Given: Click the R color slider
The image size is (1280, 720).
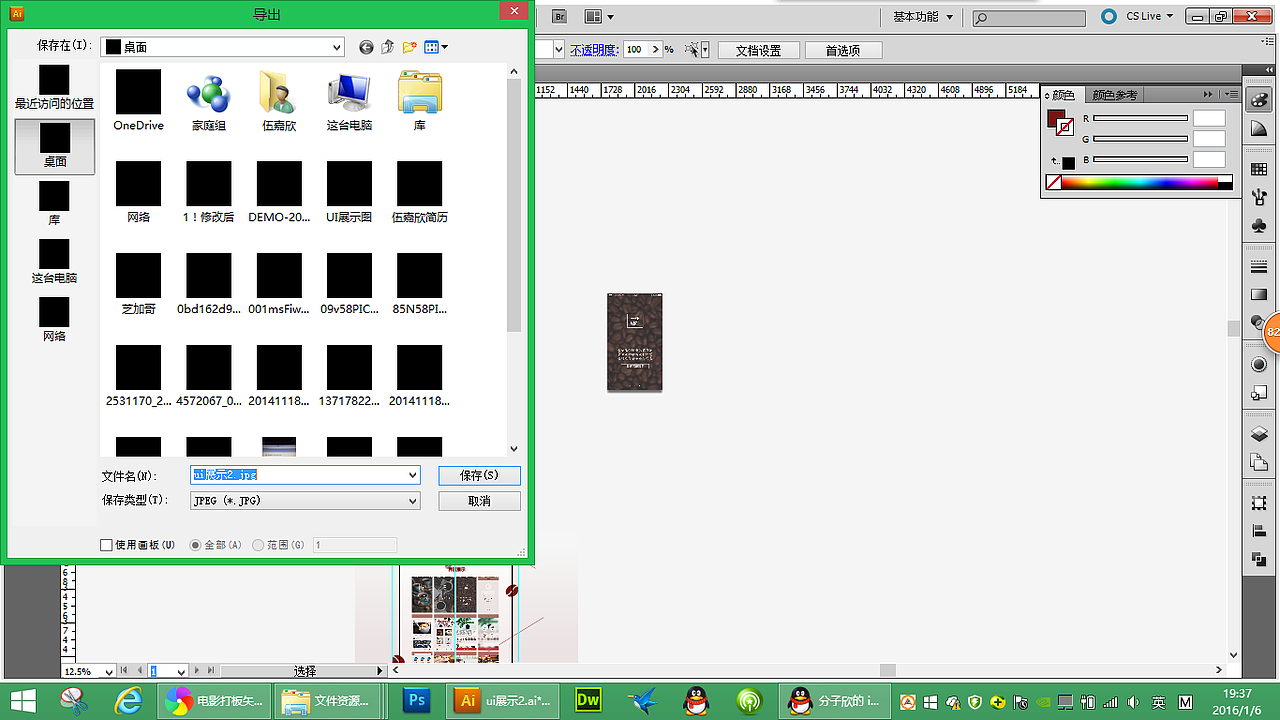Looking at the screenshot, I should pyautogui.click(x=1140, y=119).
